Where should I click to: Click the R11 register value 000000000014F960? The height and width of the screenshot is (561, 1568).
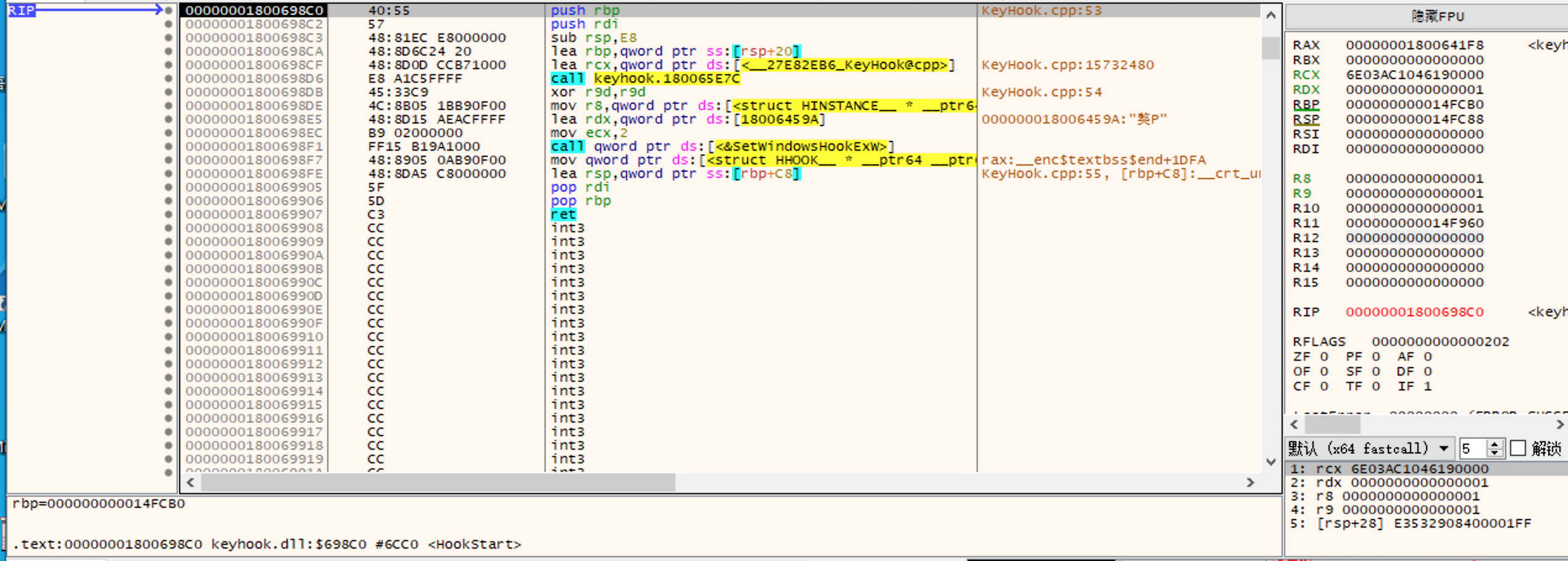[x=1414, y=223]
